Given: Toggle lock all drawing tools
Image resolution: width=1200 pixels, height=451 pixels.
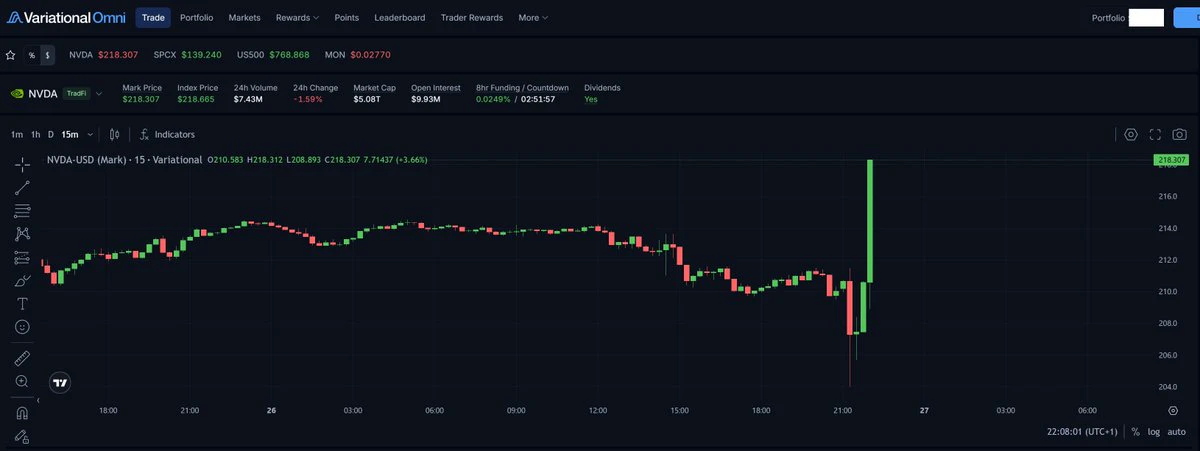Looking at the screenshot, I should [22, 436].
